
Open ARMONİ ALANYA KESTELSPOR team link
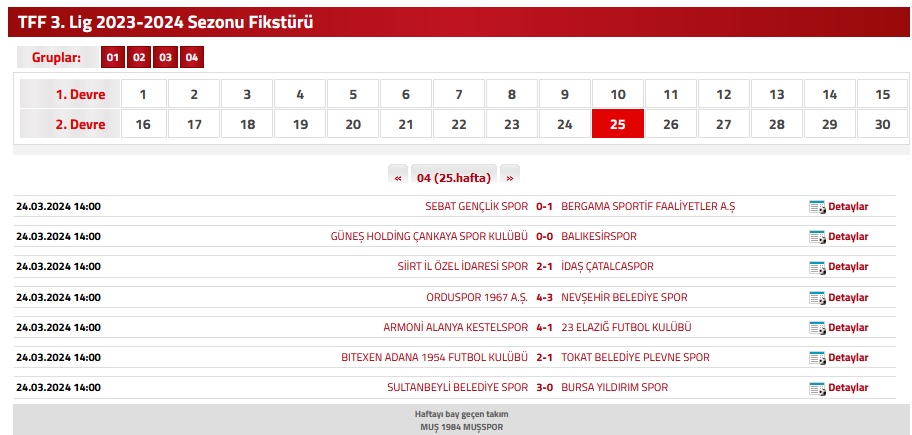[455, 327]
